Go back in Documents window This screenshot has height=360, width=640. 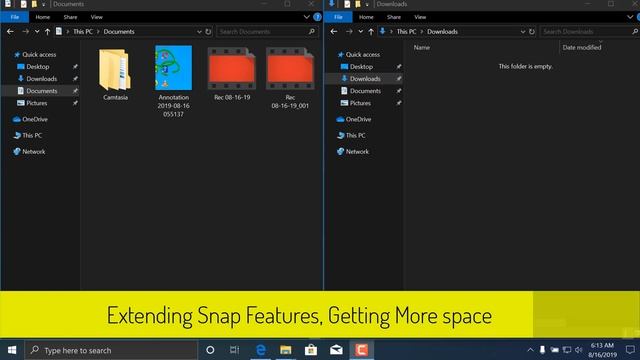(x=10, y=31)
